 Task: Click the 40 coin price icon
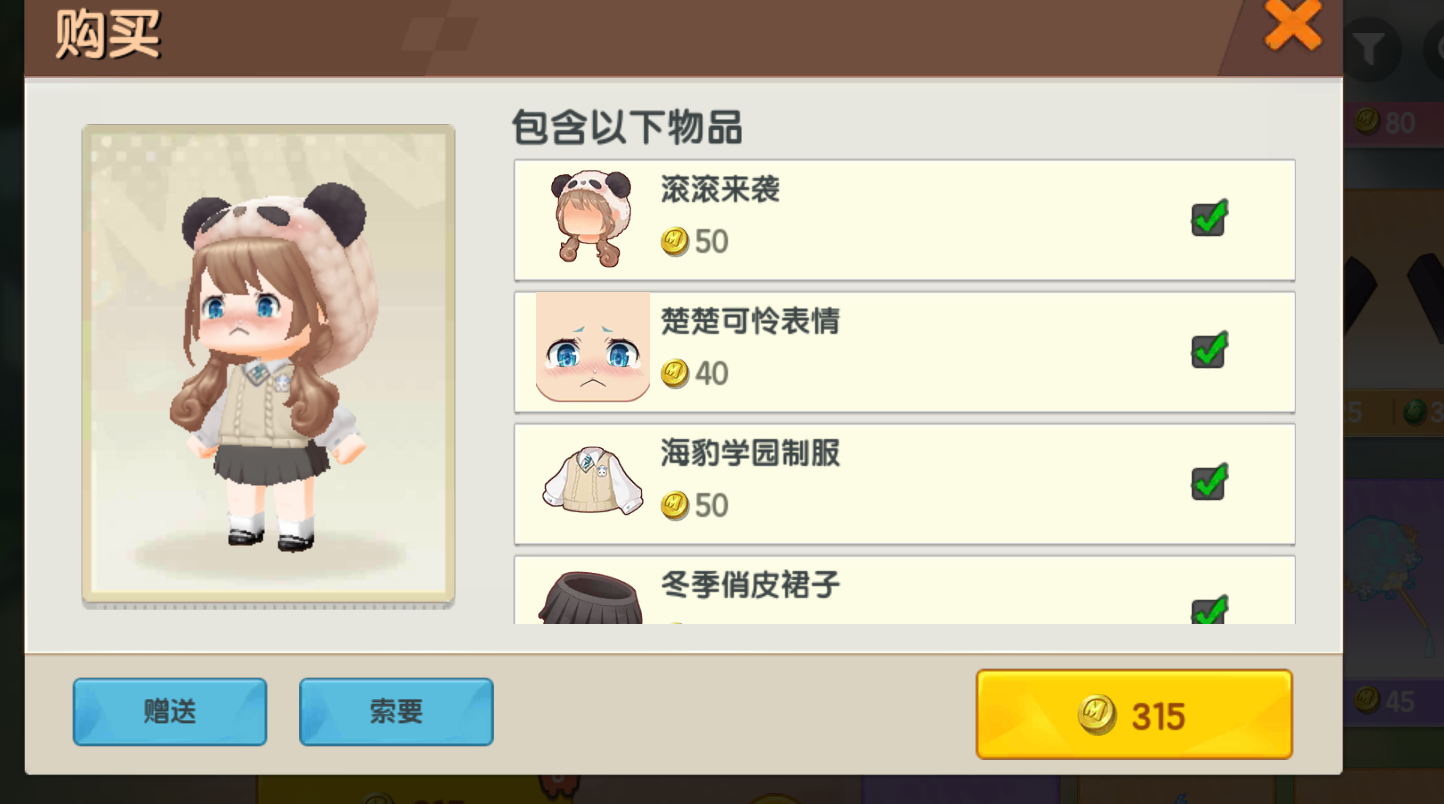(675, 373)
